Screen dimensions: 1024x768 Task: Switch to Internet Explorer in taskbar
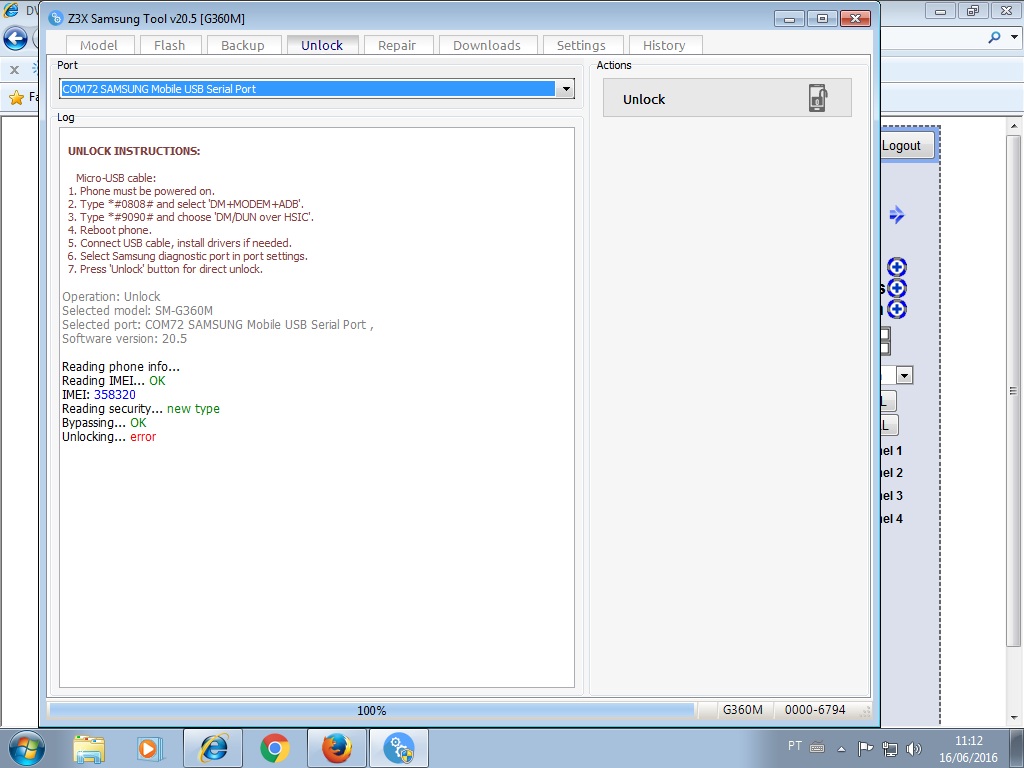213,748
